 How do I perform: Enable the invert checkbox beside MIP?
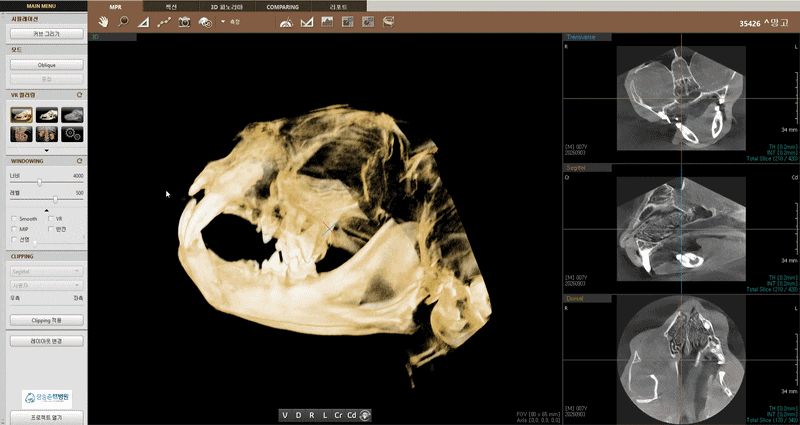point(51,229)
